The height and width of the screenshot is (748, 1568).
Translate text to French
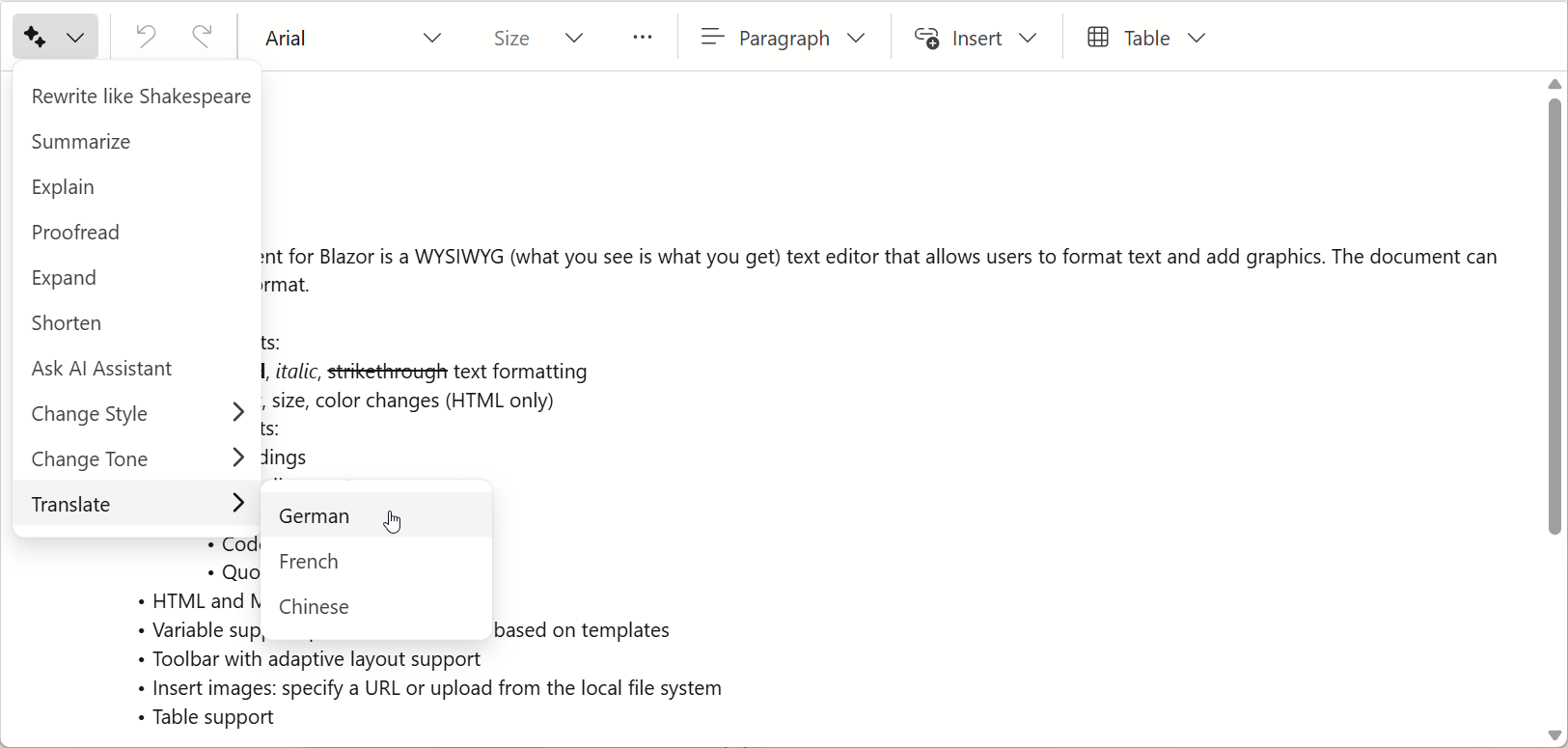pyautogui.click(x=376, y=562)
